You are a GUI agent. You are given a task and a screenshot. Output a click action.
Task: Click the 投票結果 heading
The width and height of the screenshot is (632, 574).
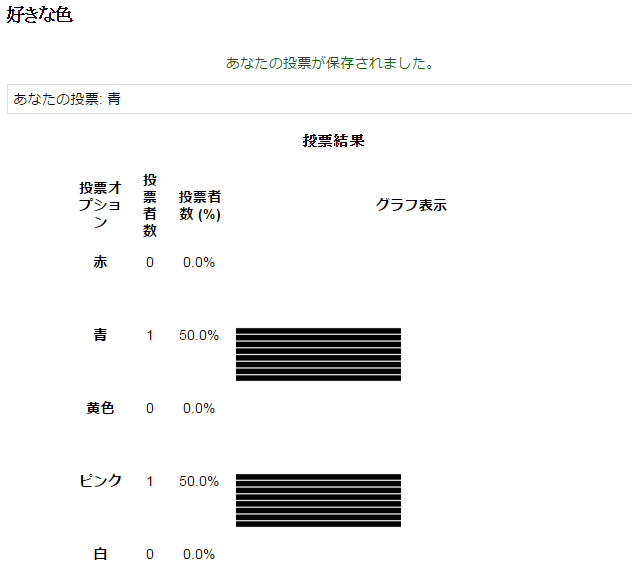click(333, 140)
